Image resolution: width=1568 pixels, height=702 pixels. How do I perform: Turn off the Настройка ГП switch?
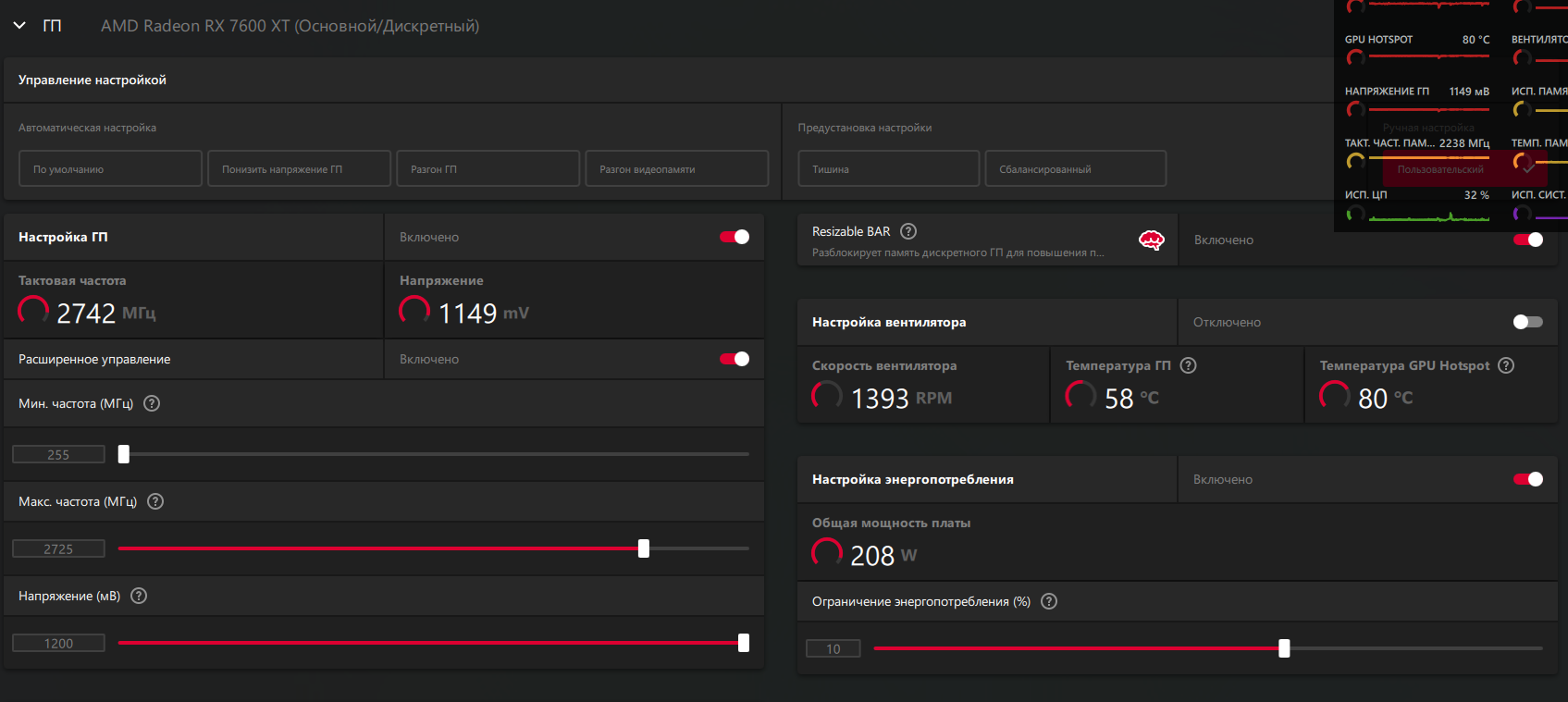coord(735,237)
